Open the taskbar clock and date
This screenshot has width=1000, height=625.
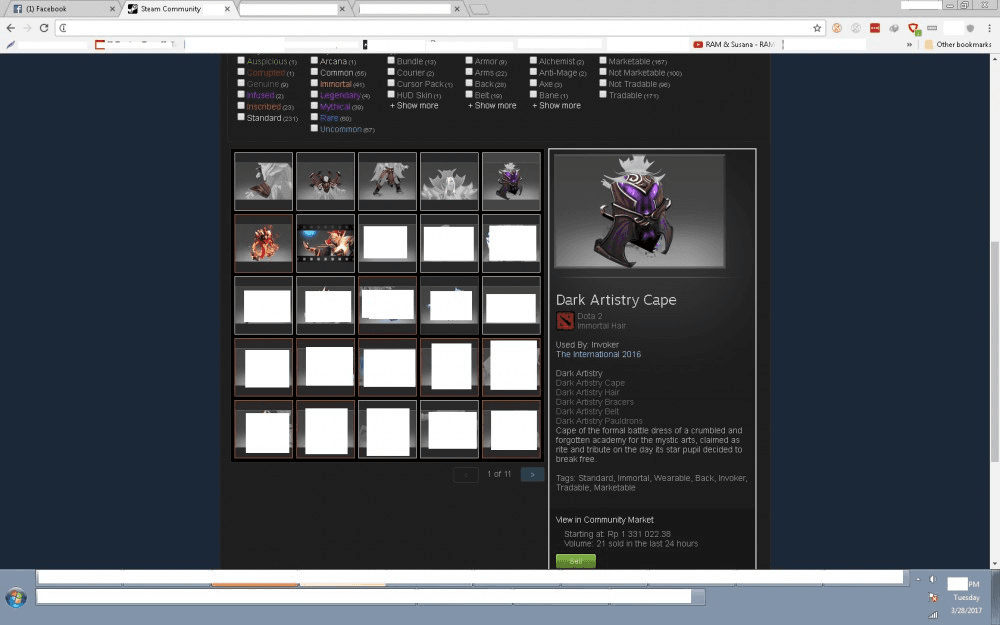point(967,597)
